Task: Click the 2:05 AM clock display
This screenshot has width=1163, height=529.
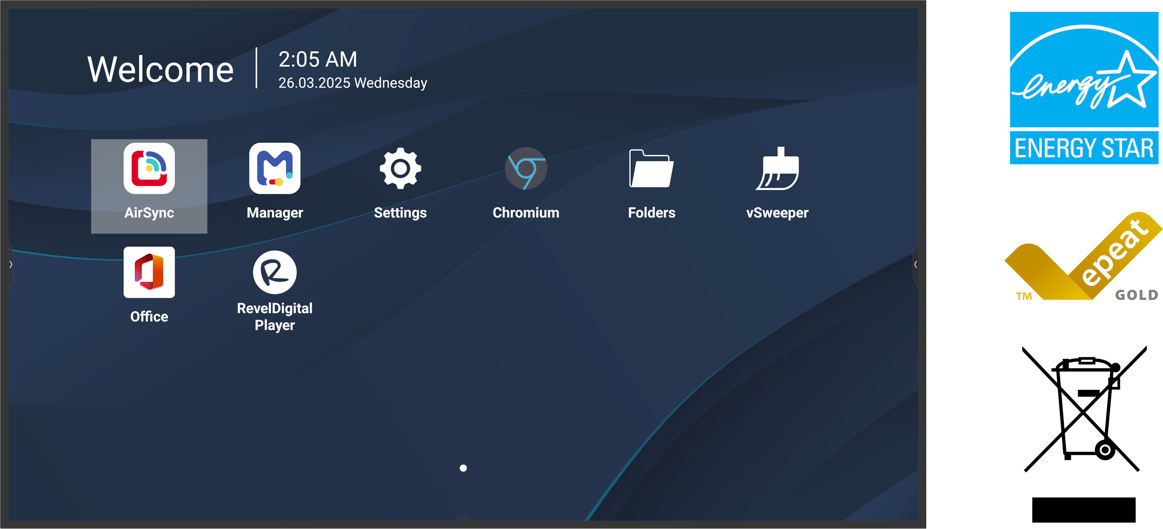Action: (317, 60)
